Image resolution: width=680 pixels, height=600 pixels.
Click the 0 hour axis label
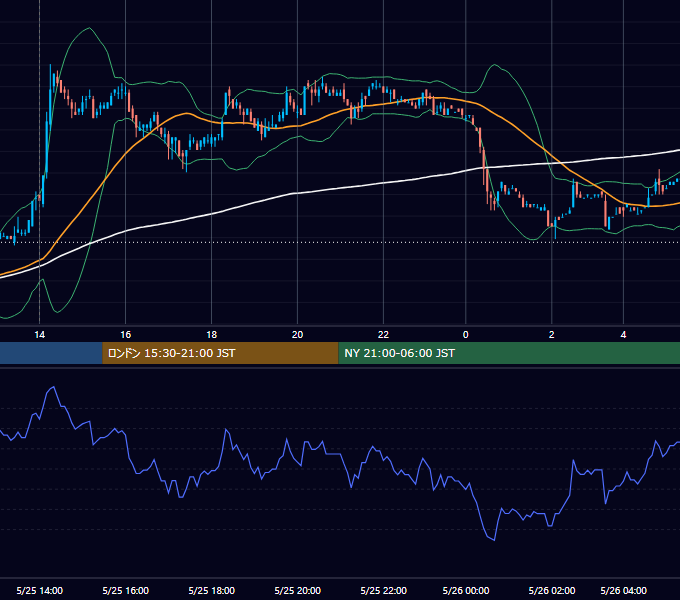(465, 335)
